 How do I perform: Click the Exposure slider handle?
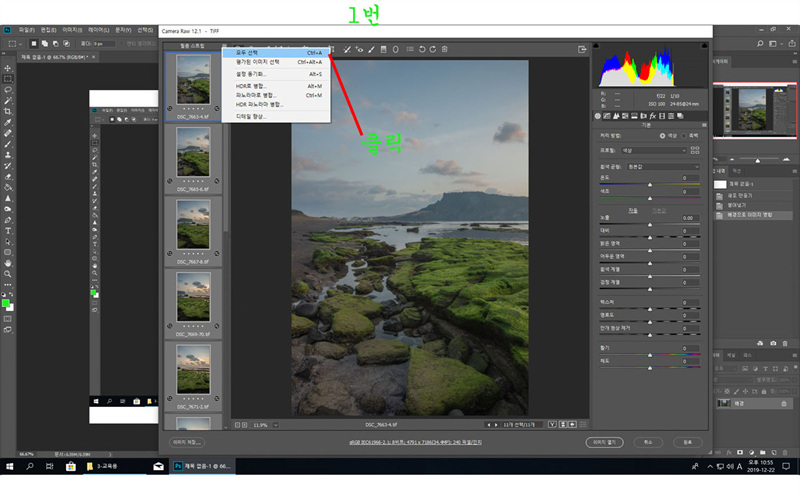(650, 224)
